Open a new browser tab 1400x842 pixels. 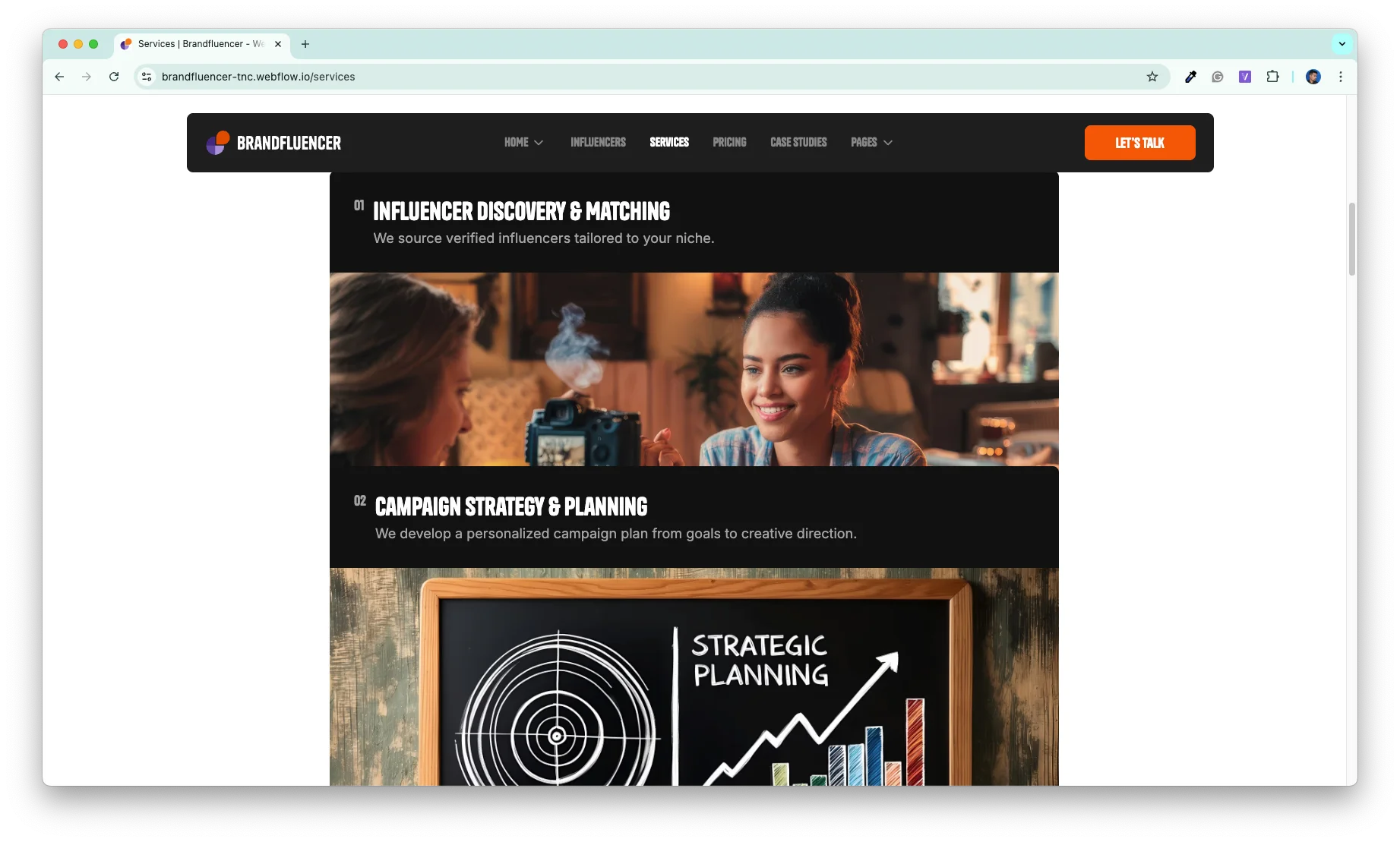305,44
